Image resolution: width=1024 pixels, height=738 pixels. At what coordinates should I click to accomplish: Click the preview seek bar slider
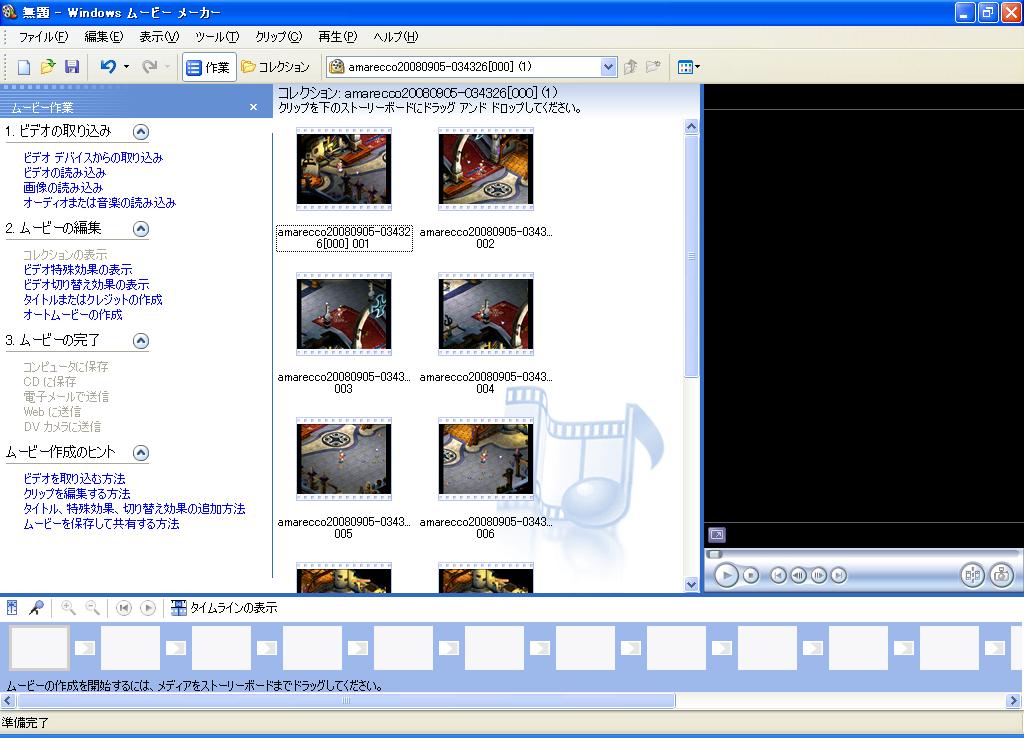(x=715, y=554)
